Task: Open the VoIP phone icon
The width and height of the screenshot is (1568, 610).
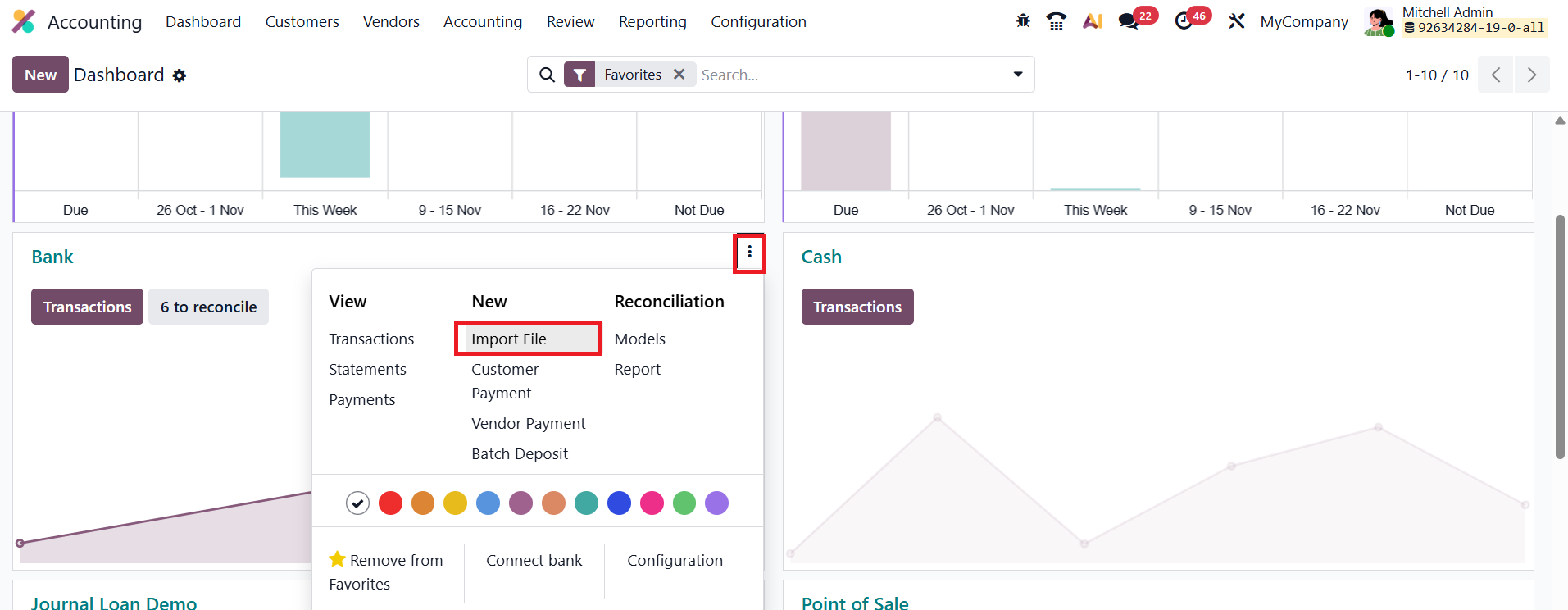Action: tap(1057, 21)
